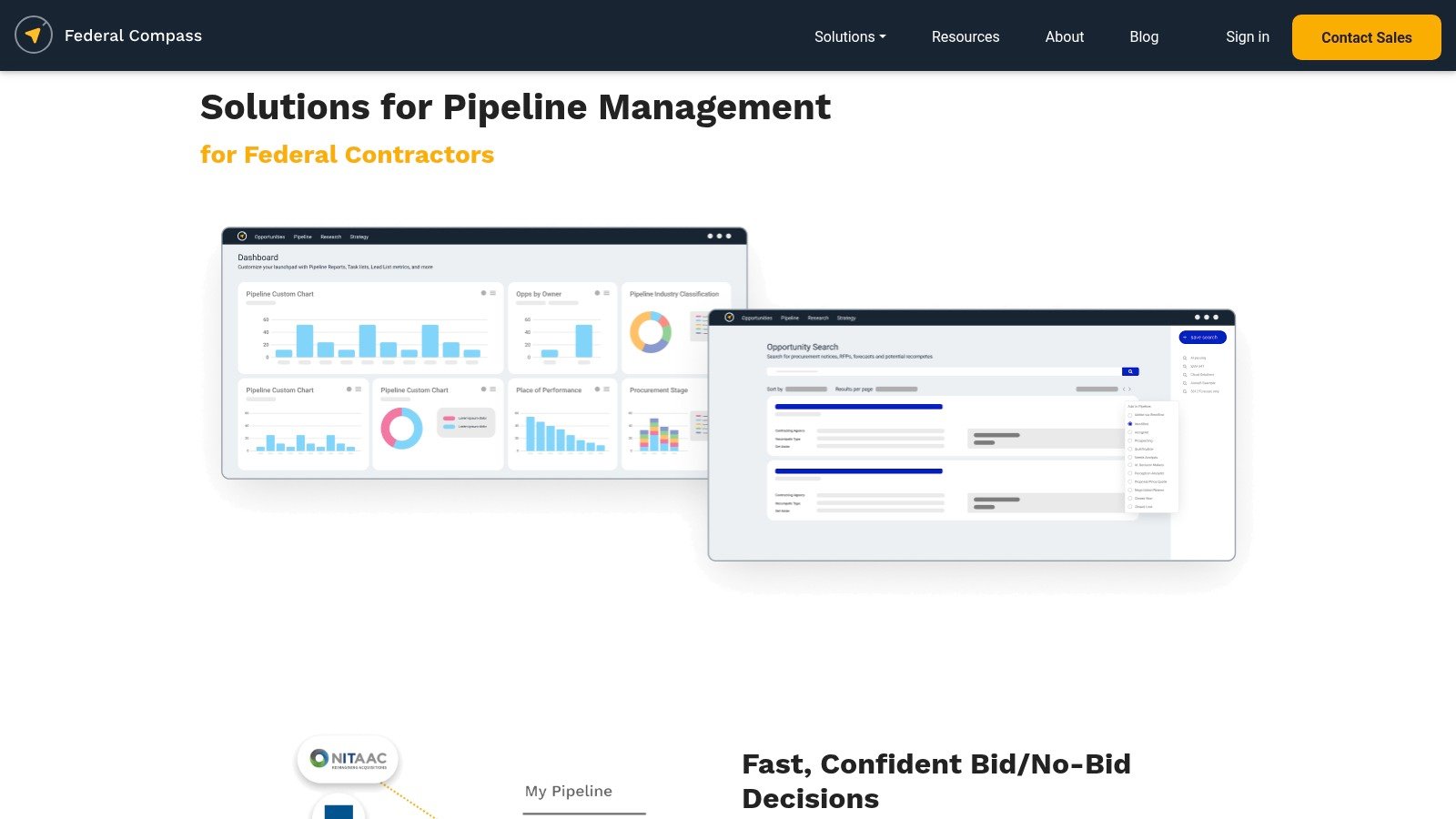Click the "Opportunity Search" title in the mockup
Viewport: 1456px width, 819px height.
(803, 347)
